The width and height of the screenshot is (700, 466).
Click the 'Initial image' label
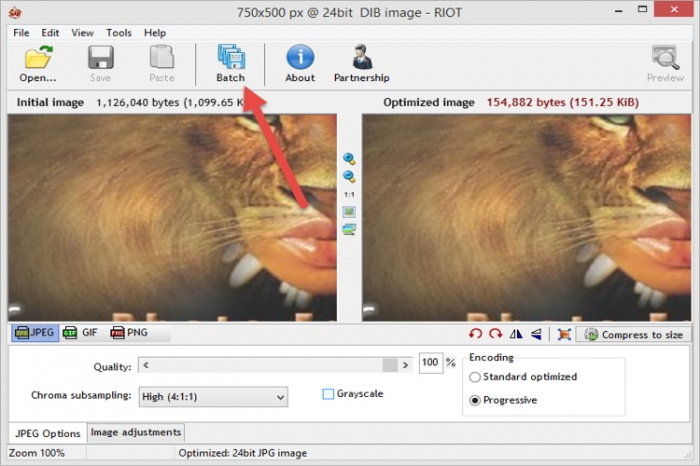click(x=50, y=102)
